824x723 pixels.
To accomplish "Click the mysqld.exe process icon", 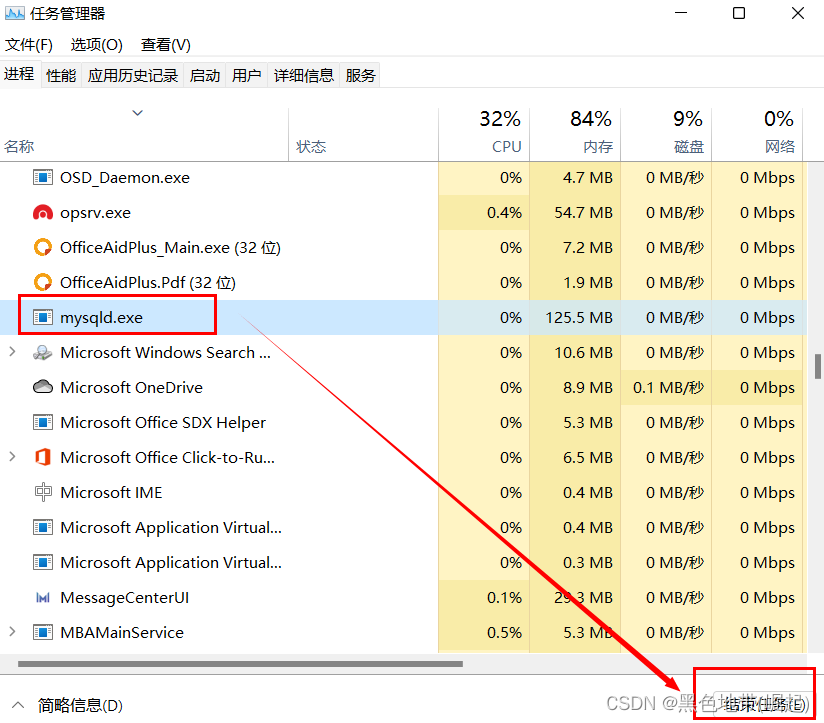I will [x=43, y=317].
